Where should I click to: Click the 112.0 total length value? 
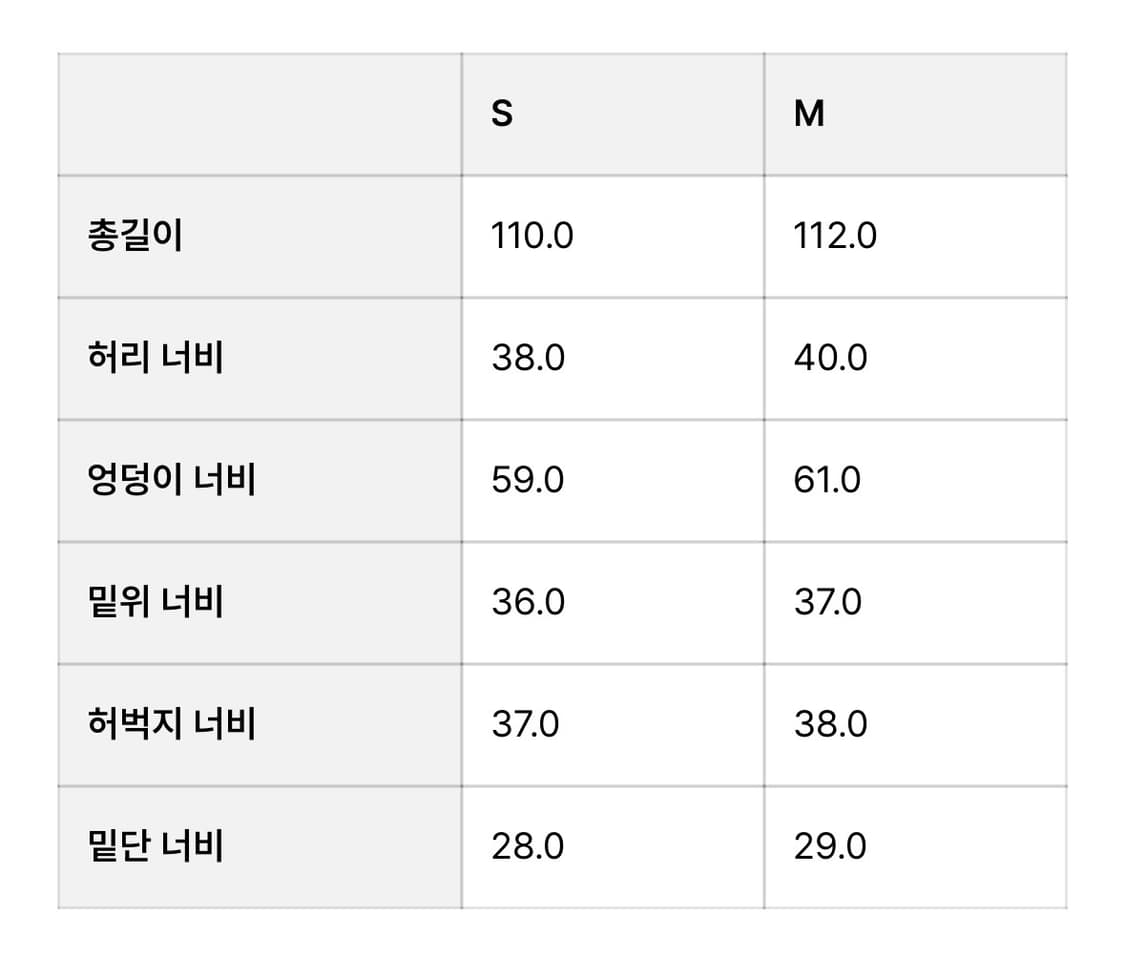tap(835, 237)
